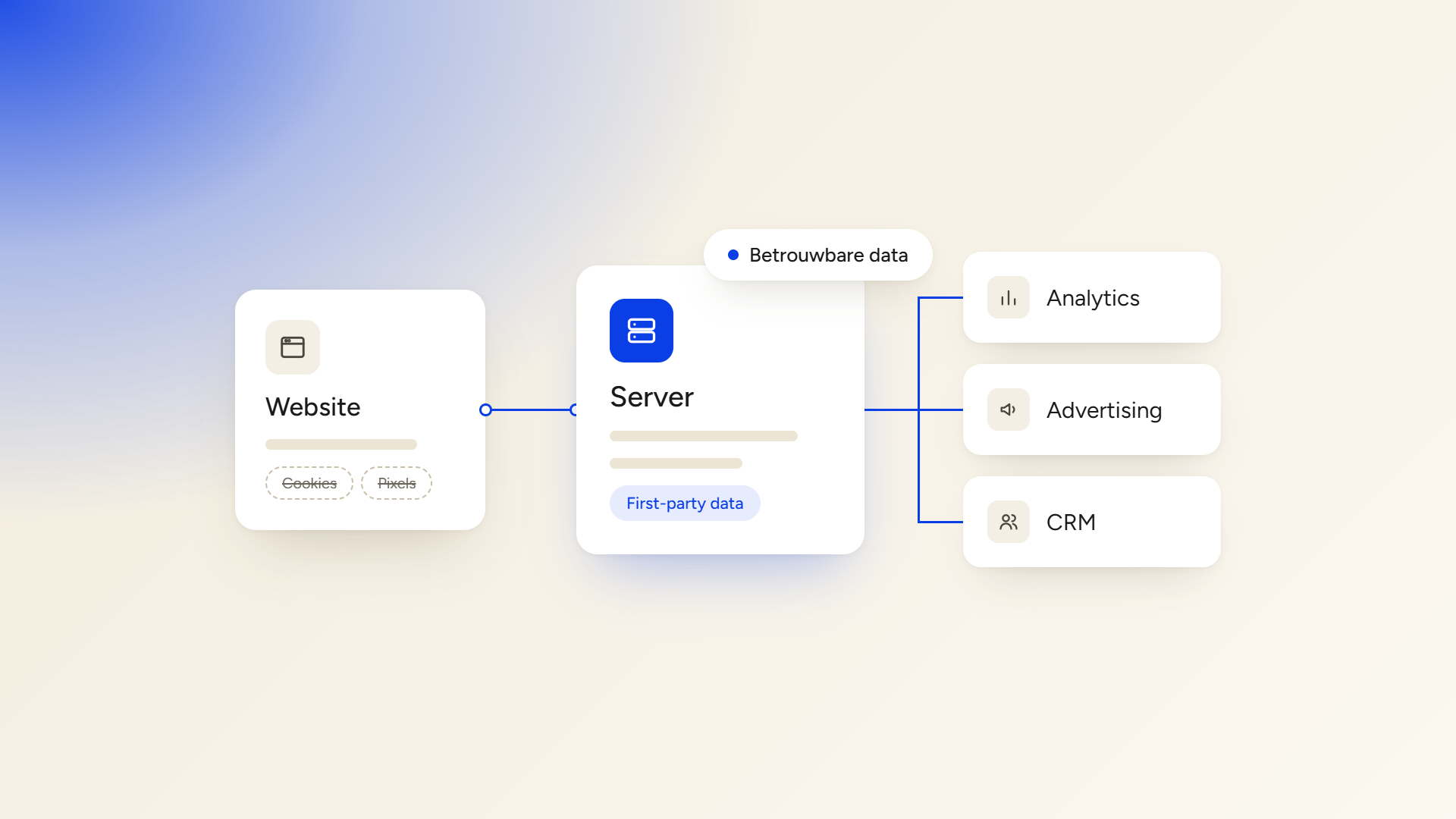Click the Website heading

(313, 406)
